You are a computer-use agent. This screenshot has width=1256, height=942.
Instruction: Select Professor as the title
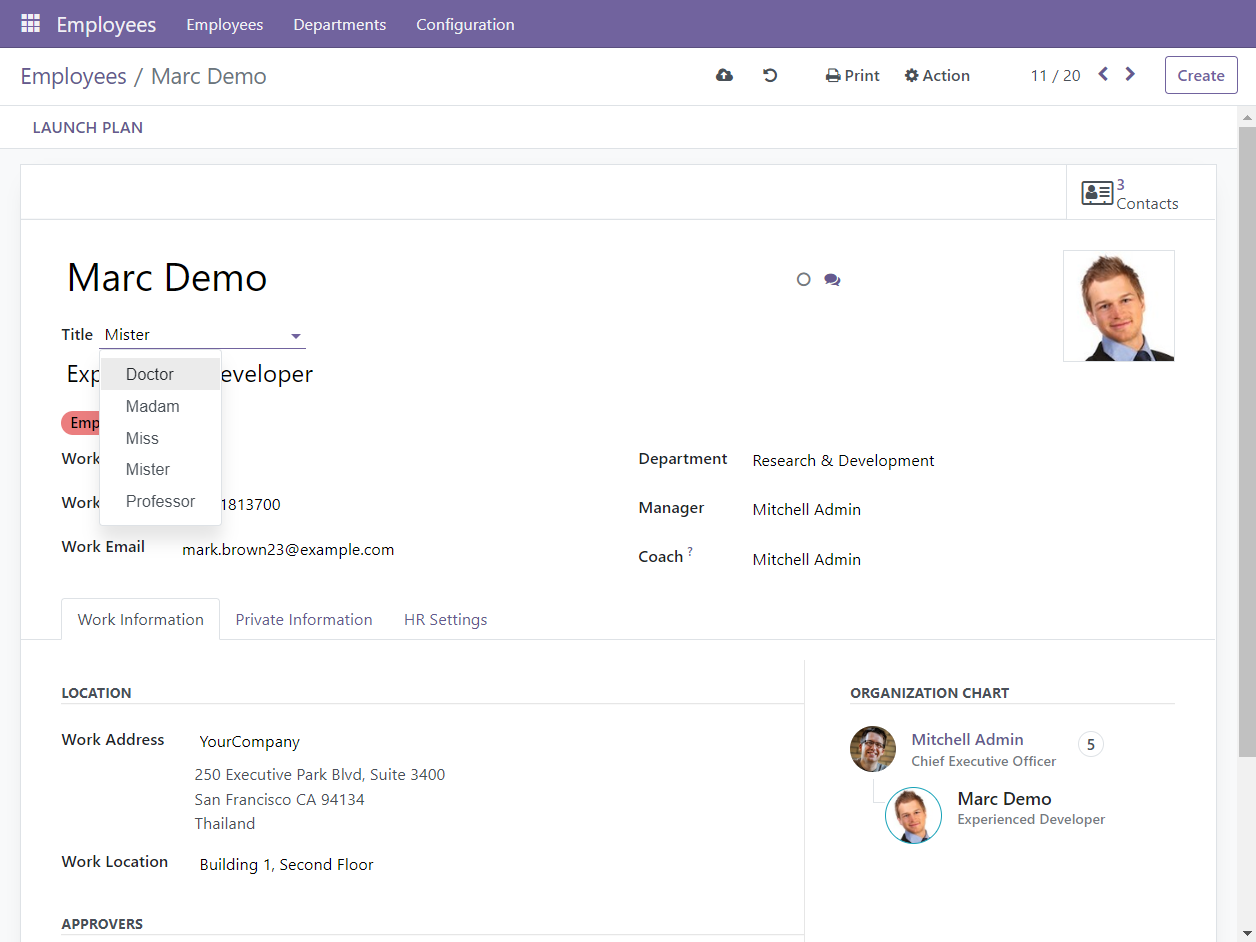(x=159, y=501)
